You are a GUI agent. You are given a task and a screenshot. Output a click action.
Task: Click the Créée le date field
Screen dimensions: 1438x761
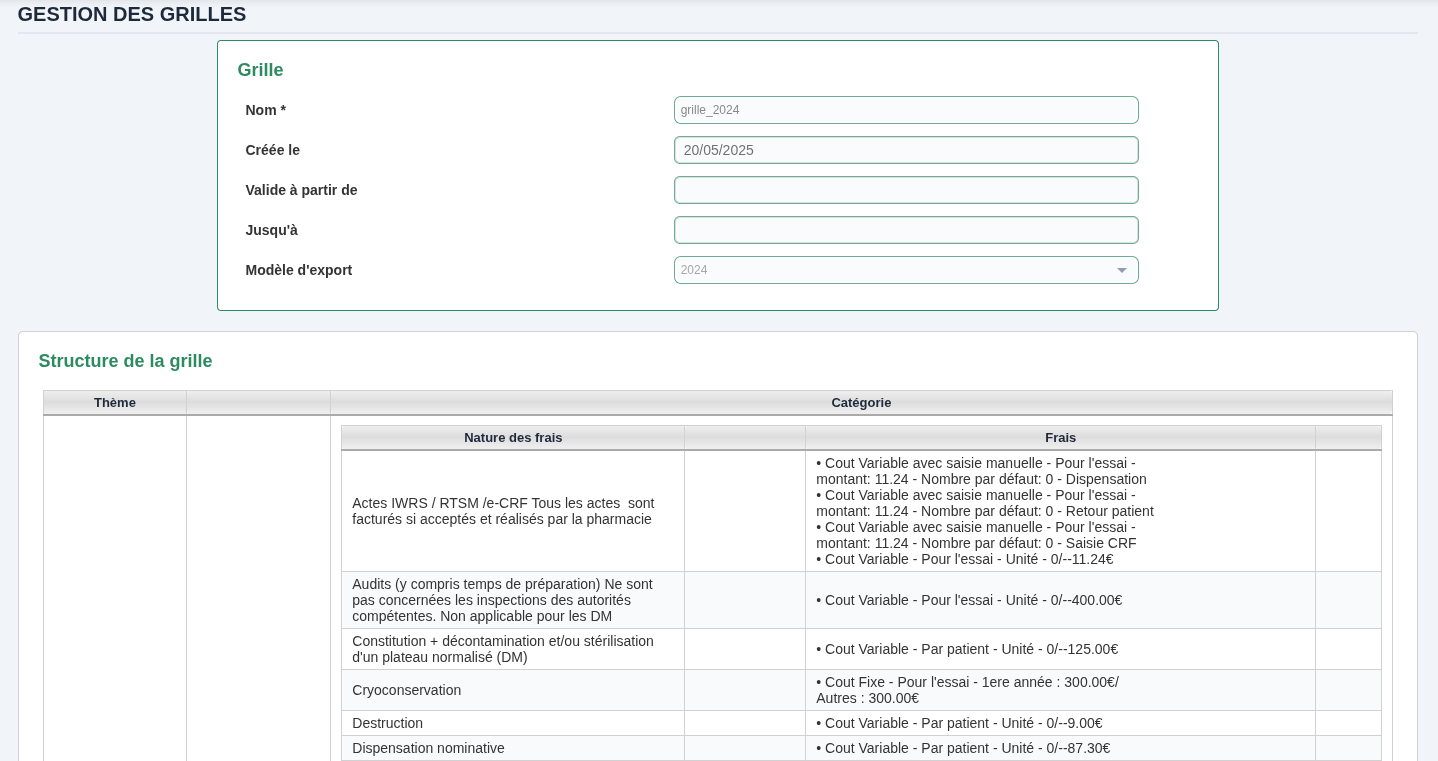click(x=905, y=150)
